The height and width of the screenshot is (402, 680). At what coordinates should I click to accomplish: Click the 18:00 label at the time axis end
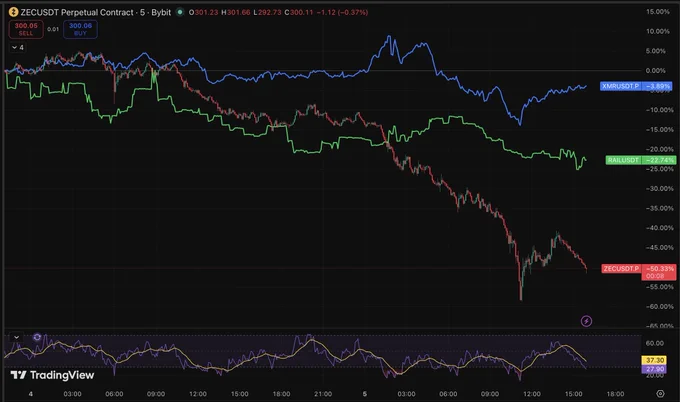coord(615,394)
